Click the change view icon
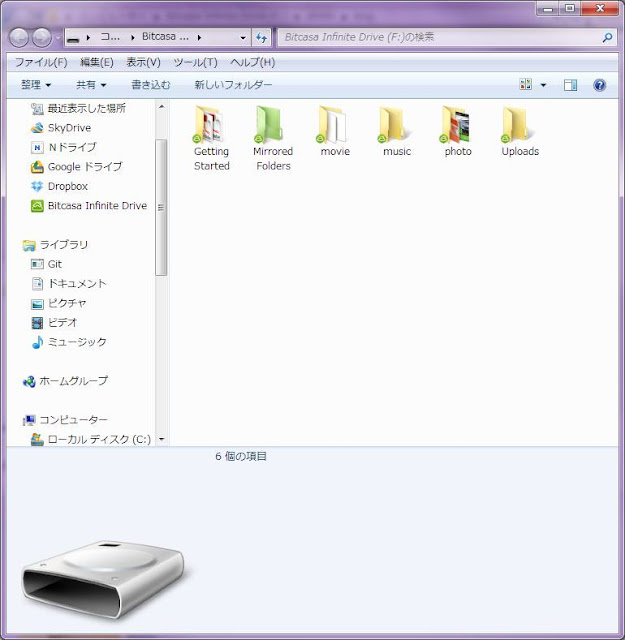The image size is (625, 640). (525, 84)
